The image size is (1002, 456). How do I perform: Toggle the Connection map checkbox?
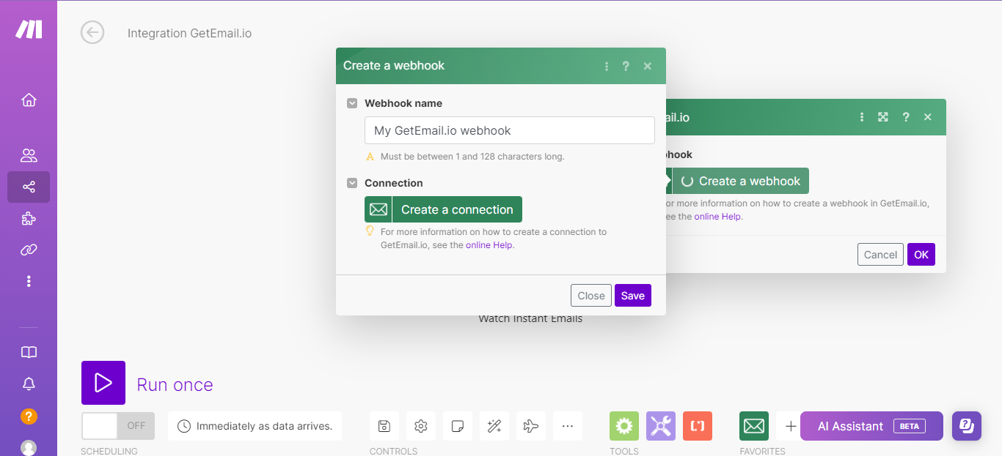click(352, 183)
